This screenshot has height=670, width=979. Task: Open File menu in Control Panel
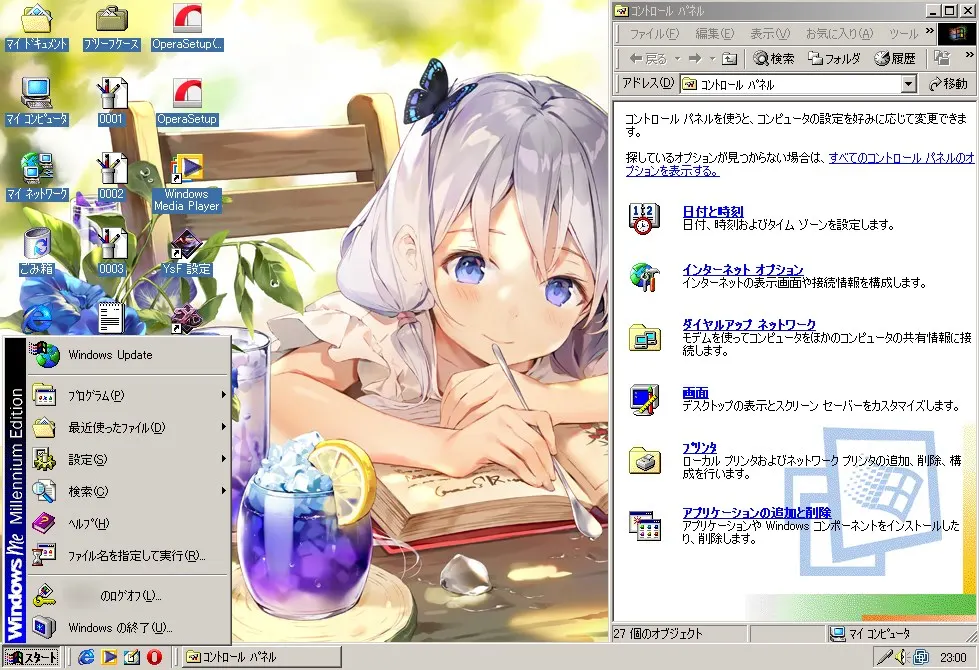coord(653,33)
